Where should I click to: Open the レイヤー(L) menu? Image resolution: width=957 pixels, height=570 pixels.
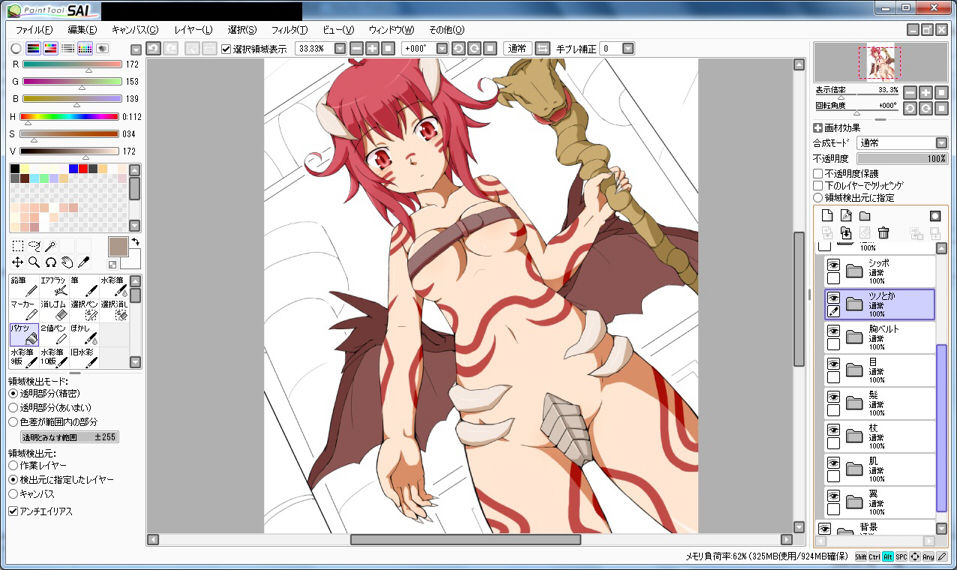pos(193,29)
